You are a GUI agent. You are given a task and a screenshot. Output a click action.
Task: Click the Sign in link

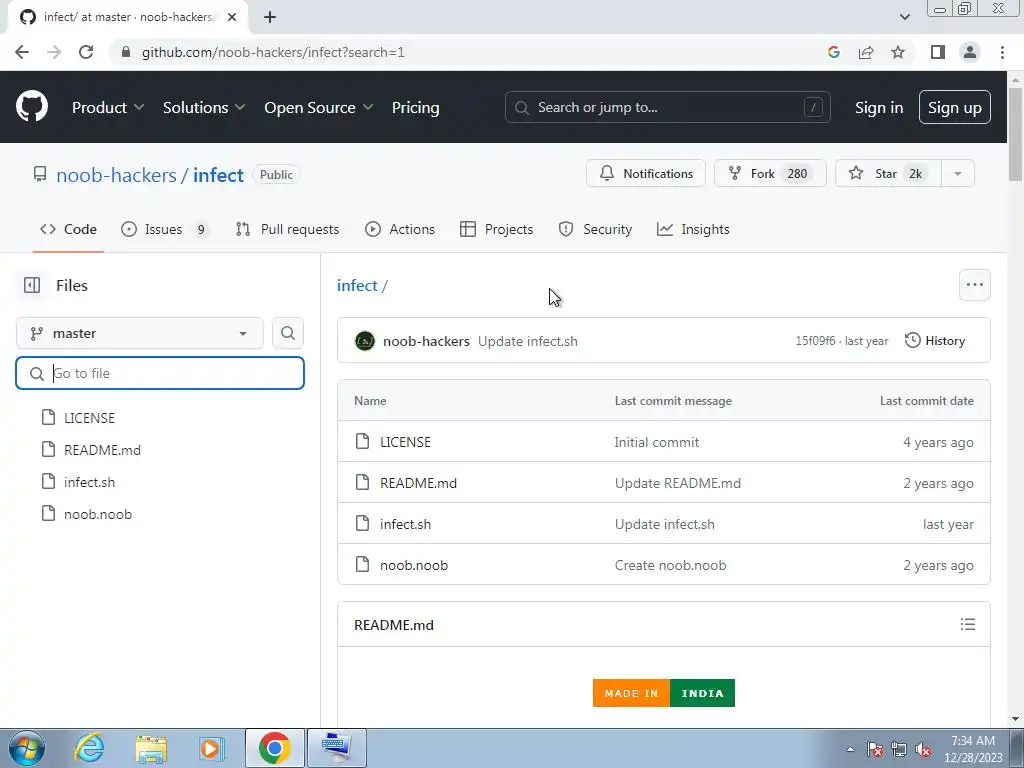coord(878,107)
